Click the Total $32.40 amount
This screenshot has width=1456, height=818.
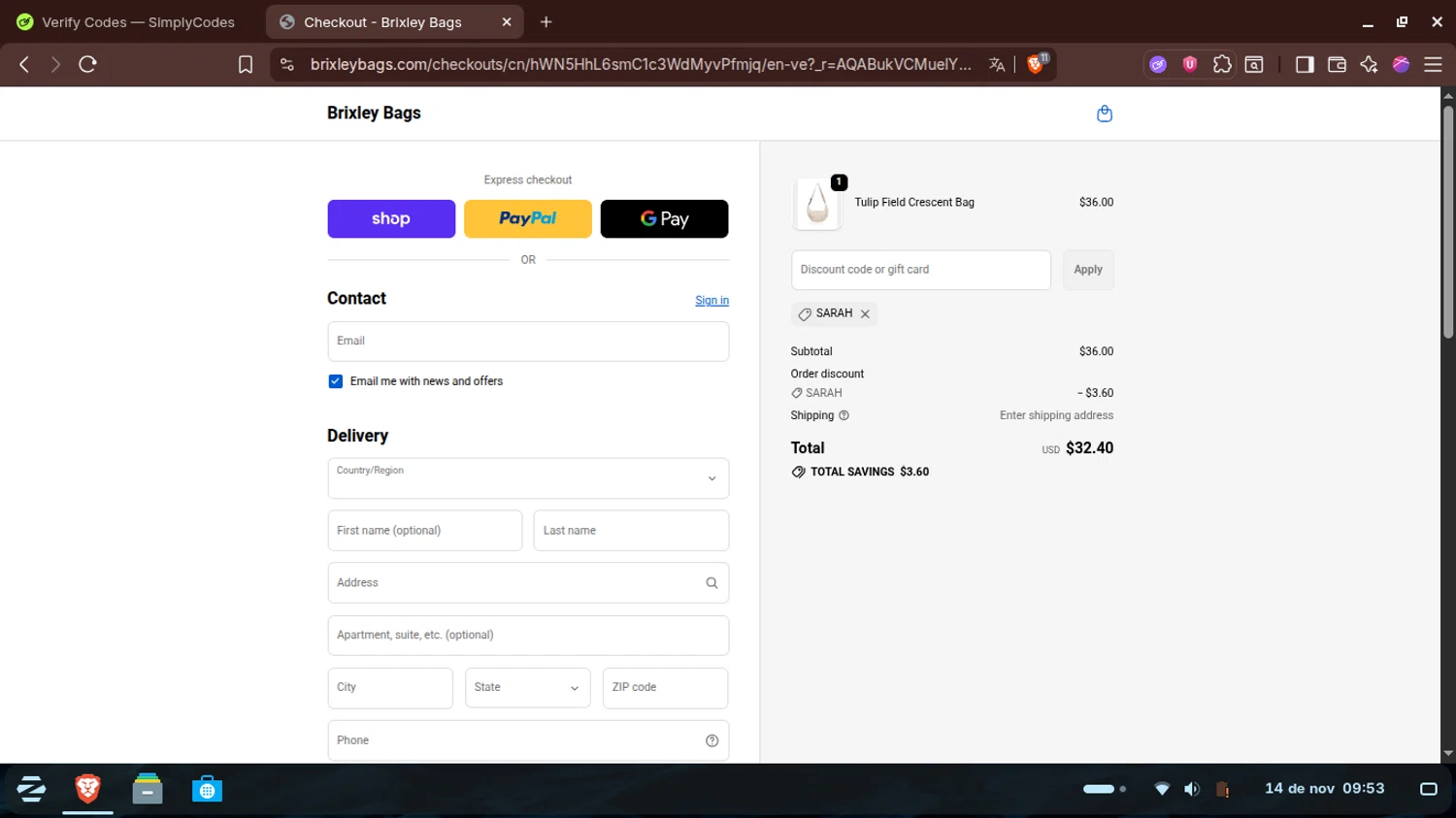(x=1089, y=448)
